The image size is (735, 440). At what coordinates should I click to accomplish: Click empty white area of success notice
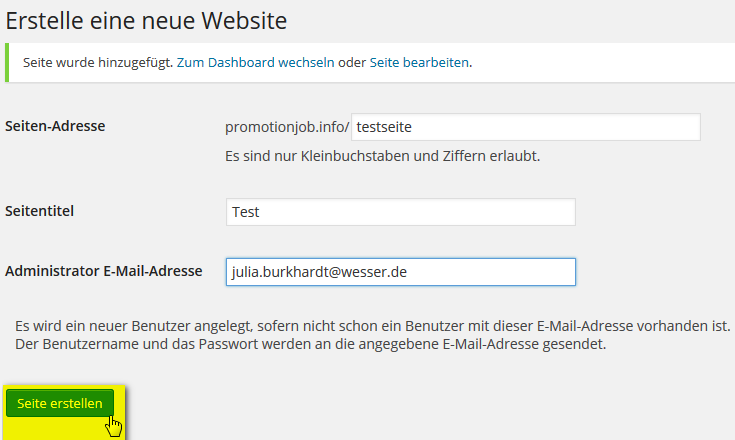[600, 62]
